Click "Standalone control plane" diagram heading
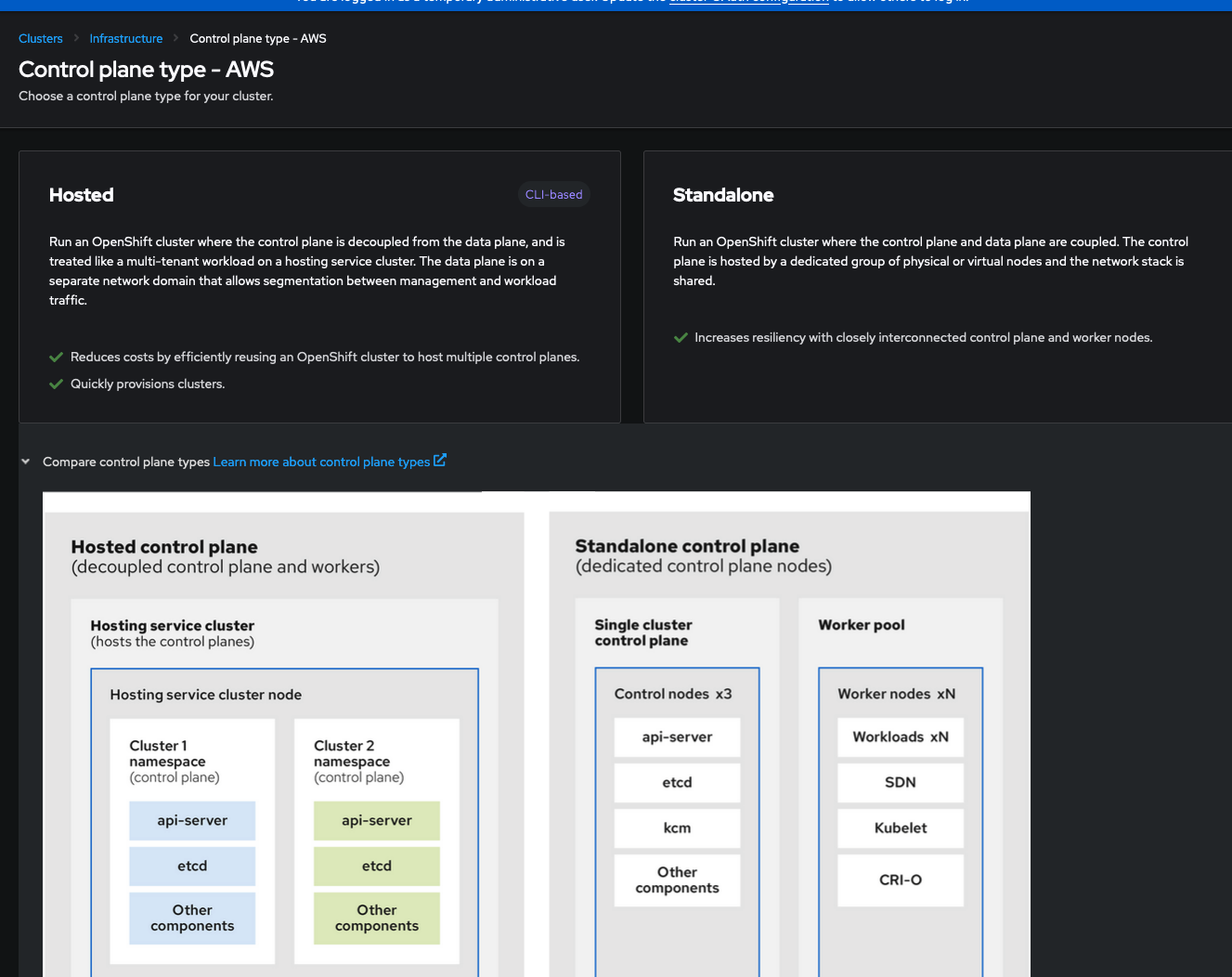Screen dimensions: 1232x977 tap(687, 546)
